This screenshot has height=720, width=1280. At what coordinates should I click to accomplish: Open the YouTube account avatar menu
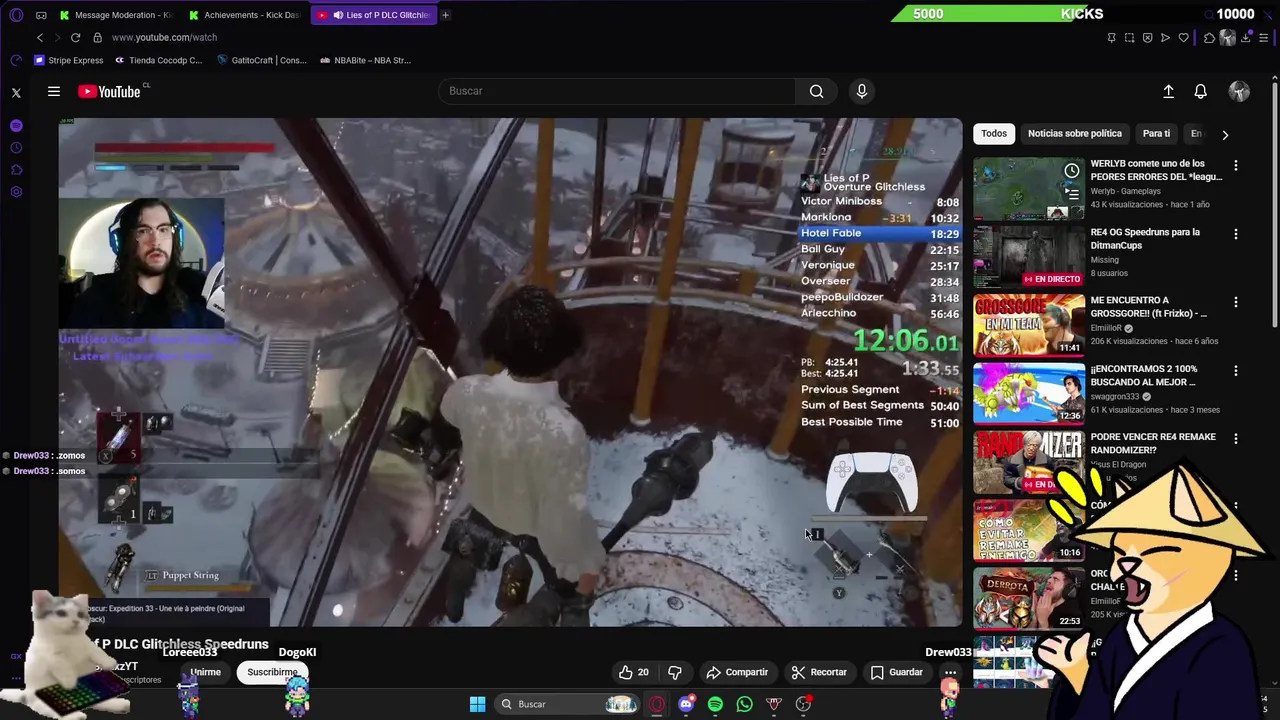tap(1239, 91)
